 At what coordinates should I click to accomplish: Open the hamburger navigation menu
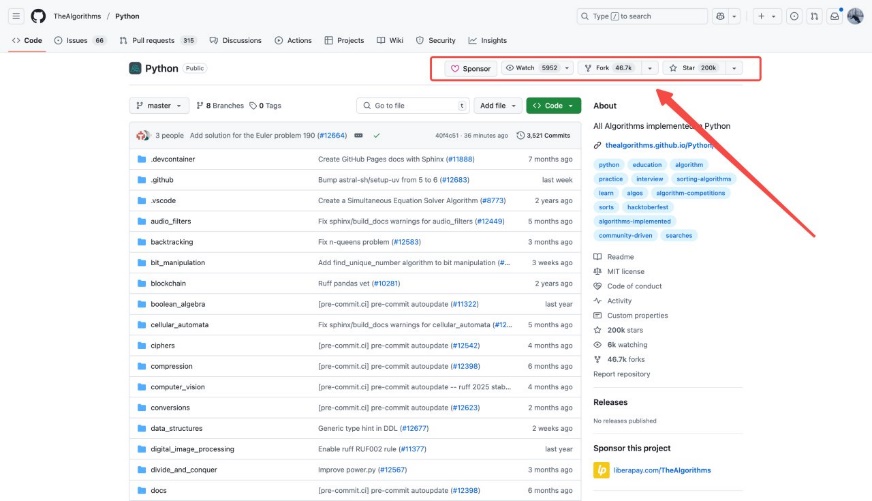click(16, 16)
